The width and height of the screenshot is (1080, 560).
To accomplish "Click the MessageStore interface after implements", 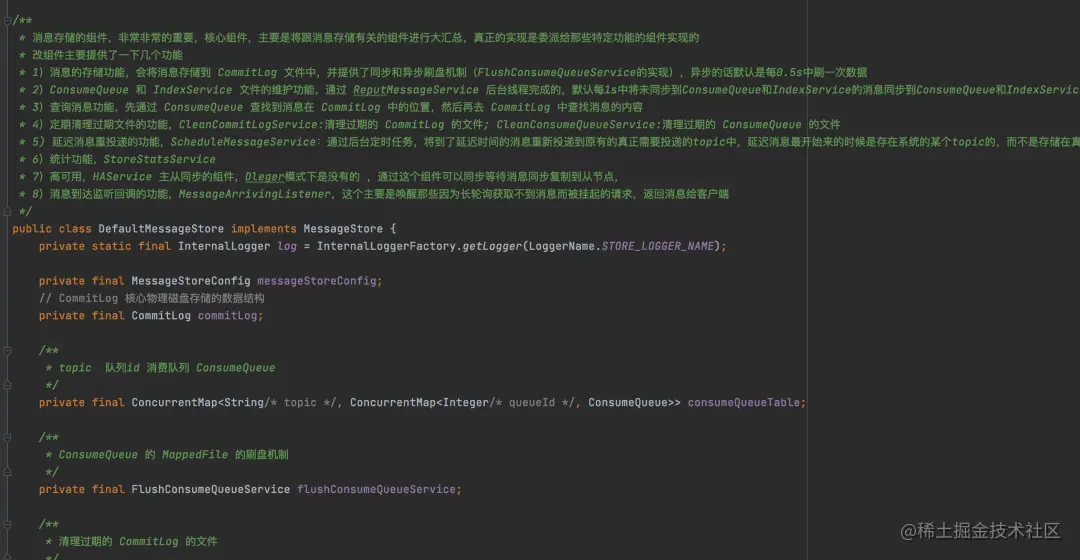I will pos(343,229).
